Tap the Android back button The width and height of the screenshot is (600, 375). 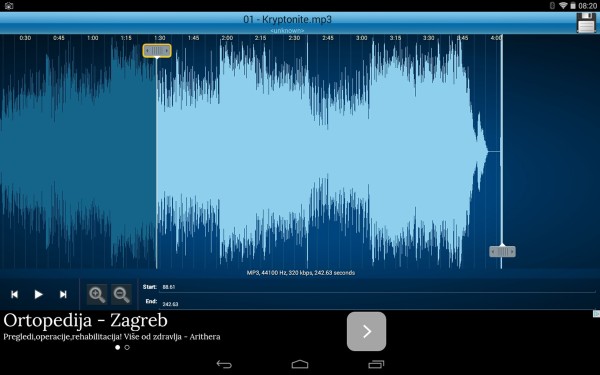pos(224,364)
